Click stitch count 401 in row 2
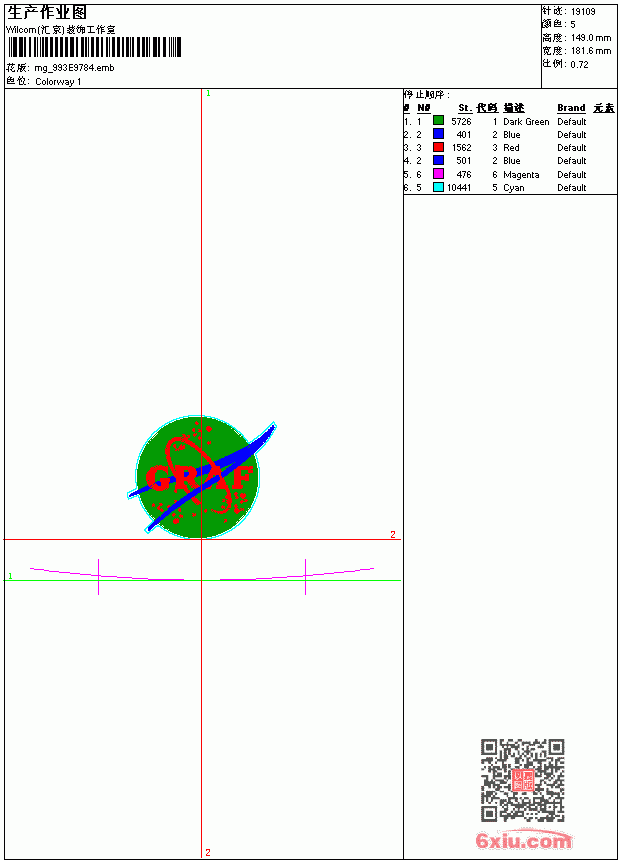The image size is (620, 860). click(464, 135)
